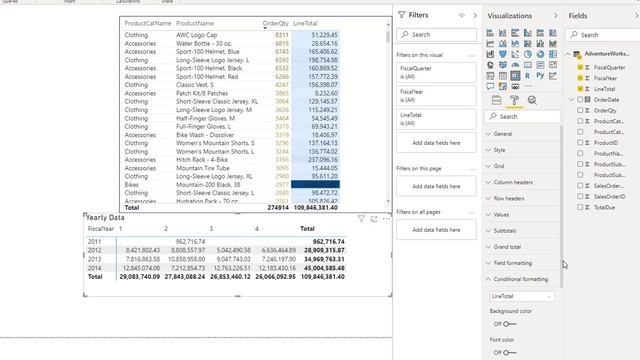Select the Matrix visual icon
This screenshot has width=640, height=360.
click(x=515, y=76)
